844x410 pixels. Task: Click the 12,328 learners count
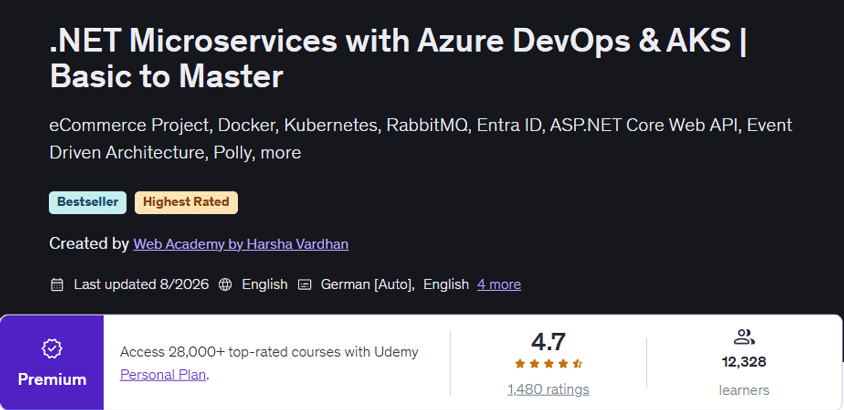744,362
